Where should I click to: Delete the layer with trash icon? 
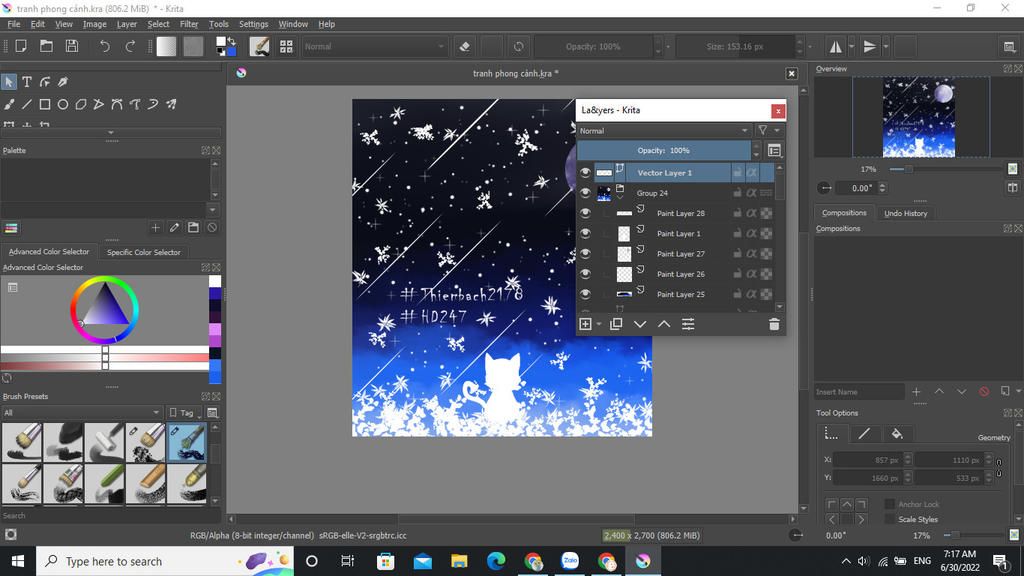coord(774,324)
